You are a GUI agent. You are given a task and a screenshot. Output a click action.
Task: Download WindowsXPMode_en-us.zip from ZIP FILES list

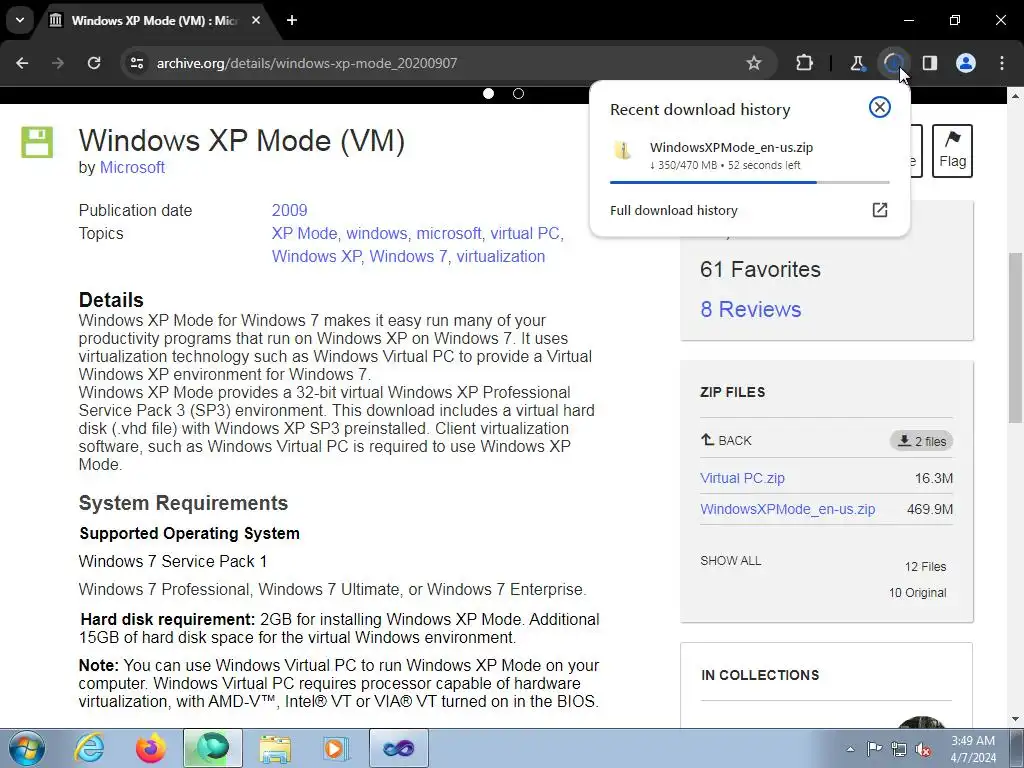(x=788, y=509)
